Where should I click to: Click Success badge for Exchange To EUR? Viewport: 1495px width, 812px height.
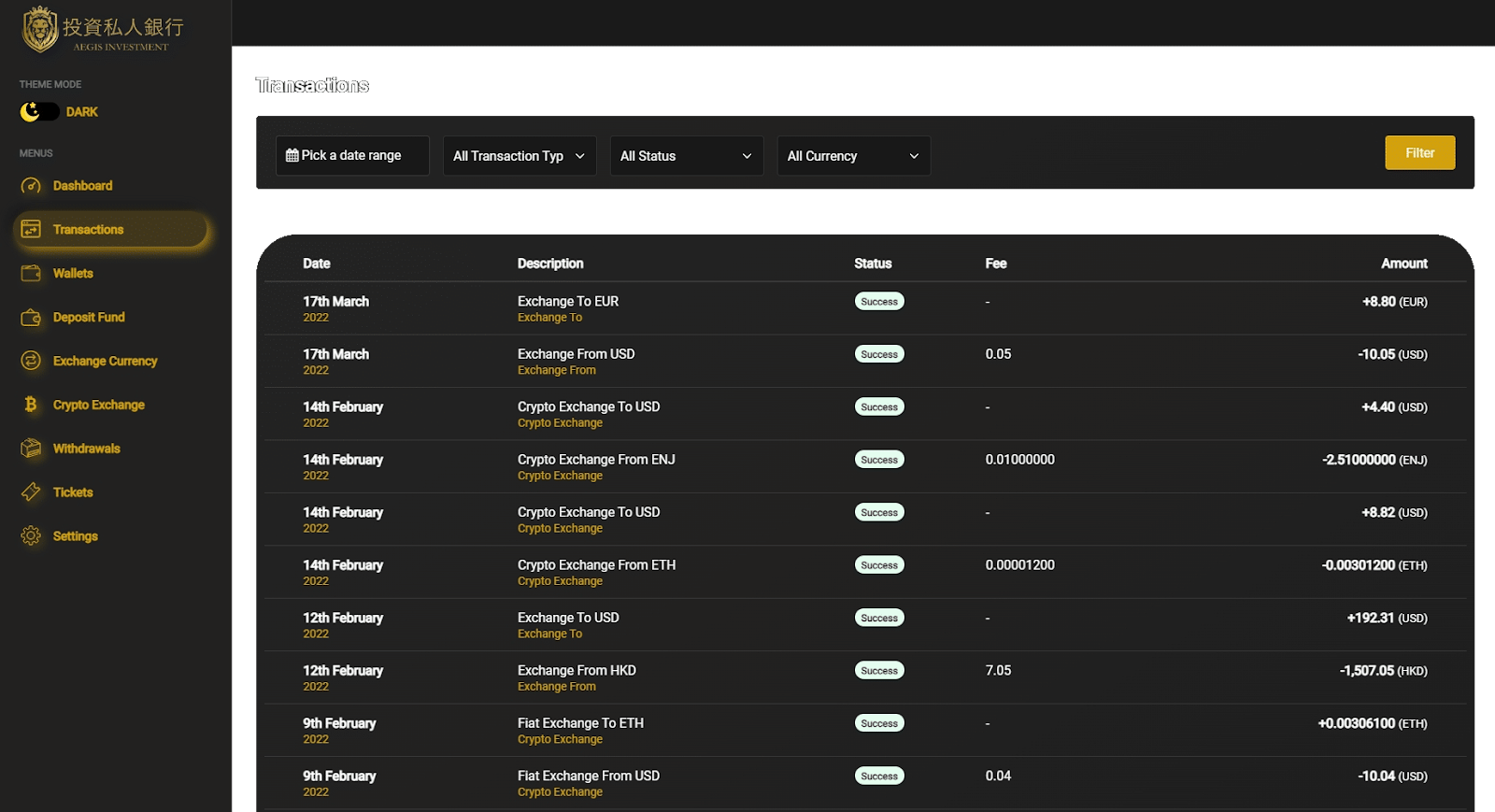point(879,302)
